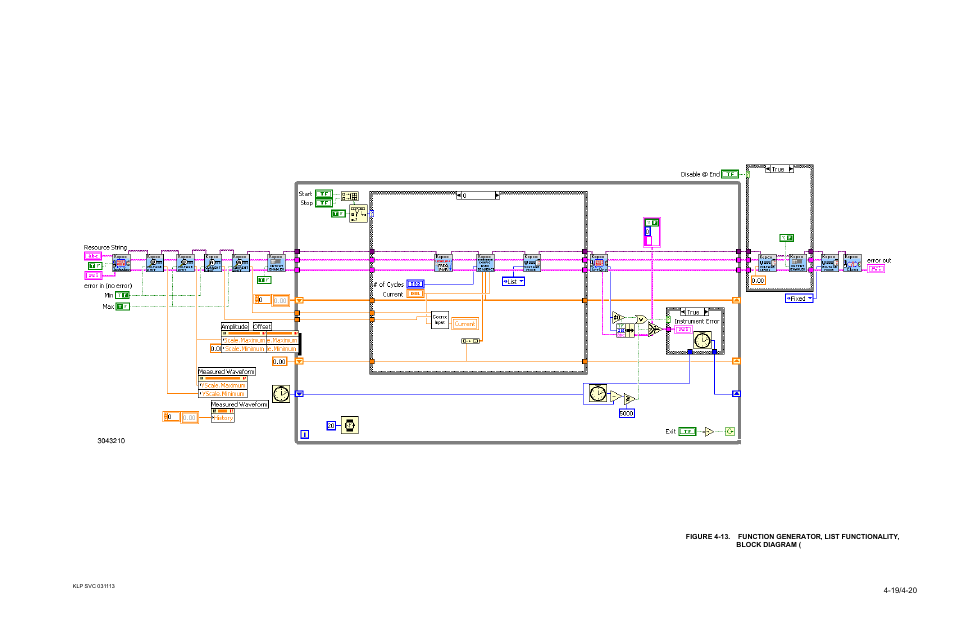Open the Fixed enum constant dropdown
Screen dimensions: 954x618
pyautogui.click(x=799, y=299)
